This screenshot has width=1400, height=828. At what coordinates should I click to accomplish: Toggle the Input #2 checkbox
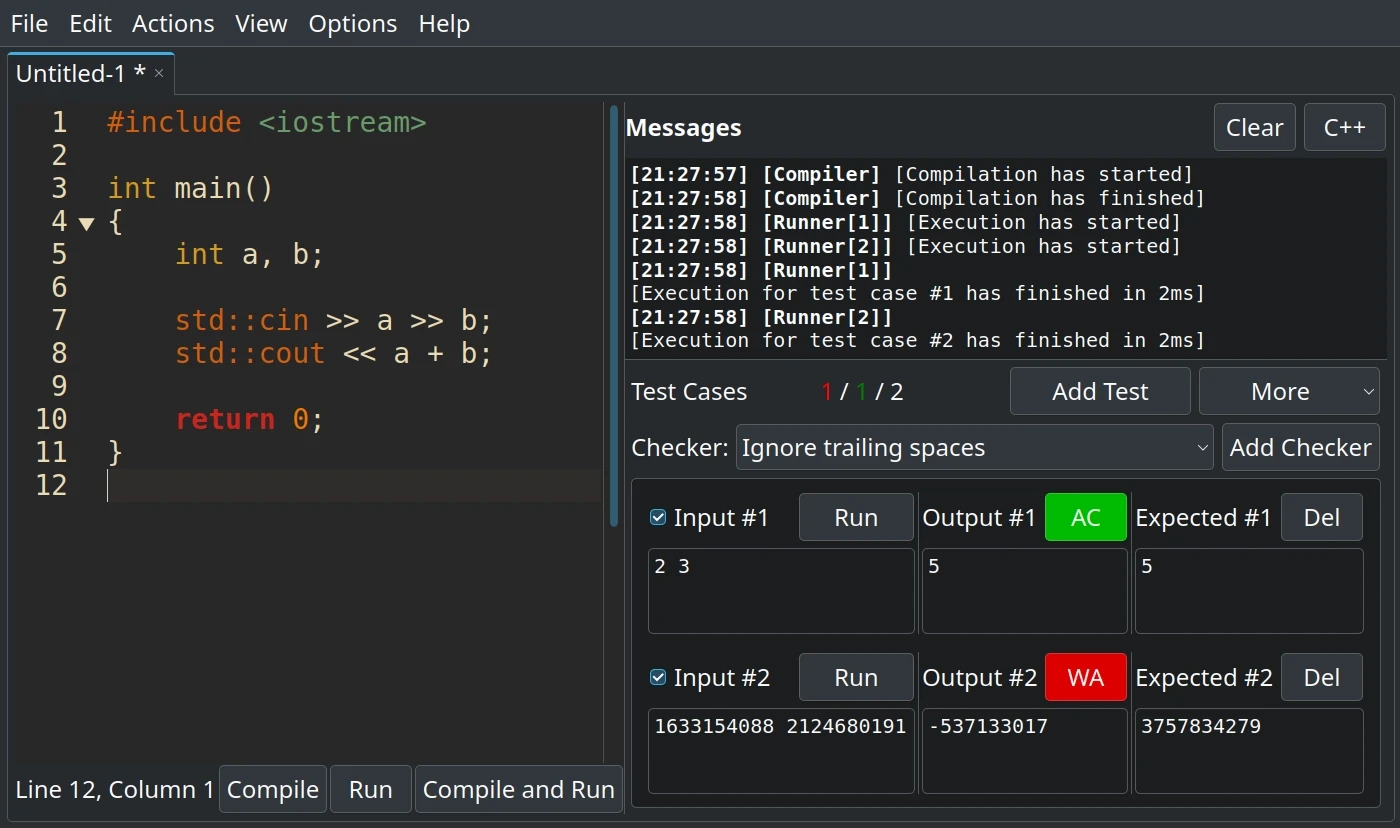coord(658,677)
